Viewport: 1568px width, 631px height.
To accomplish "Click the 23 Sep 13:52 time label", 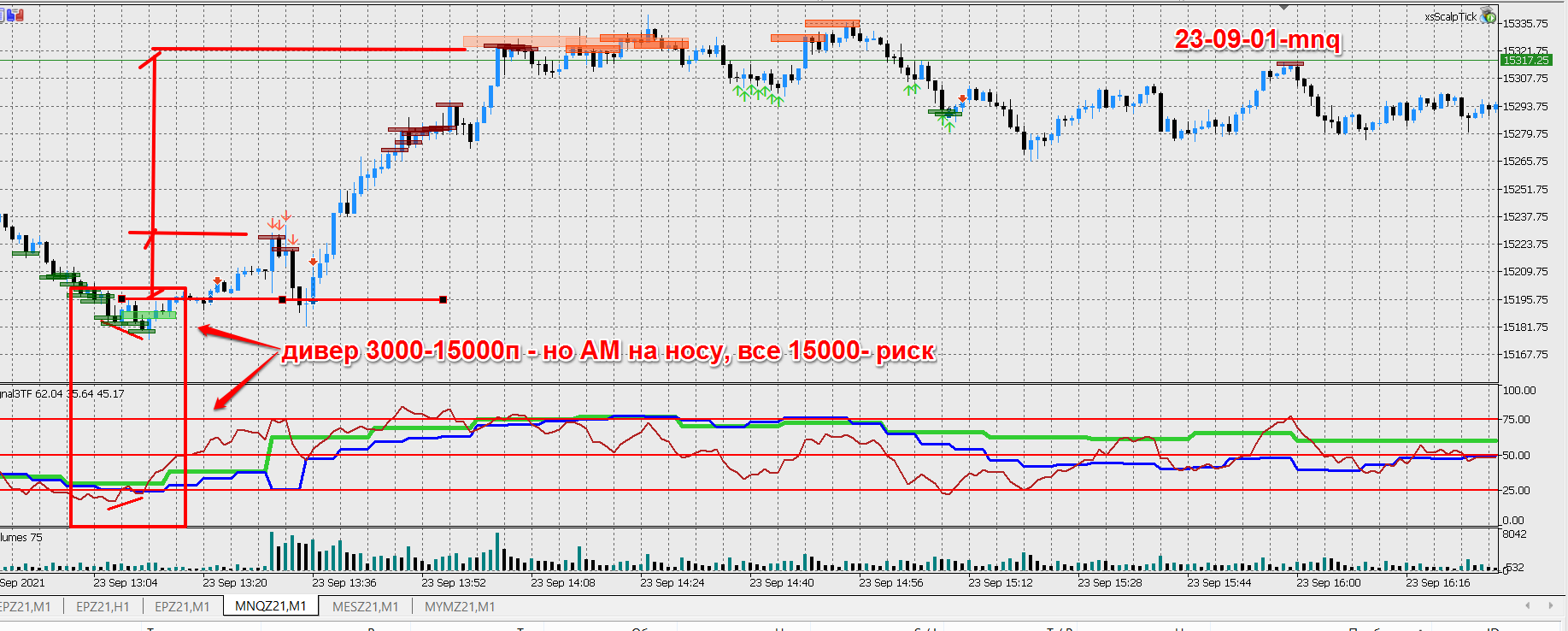I will pyautogui.click(x=454, y=583).
